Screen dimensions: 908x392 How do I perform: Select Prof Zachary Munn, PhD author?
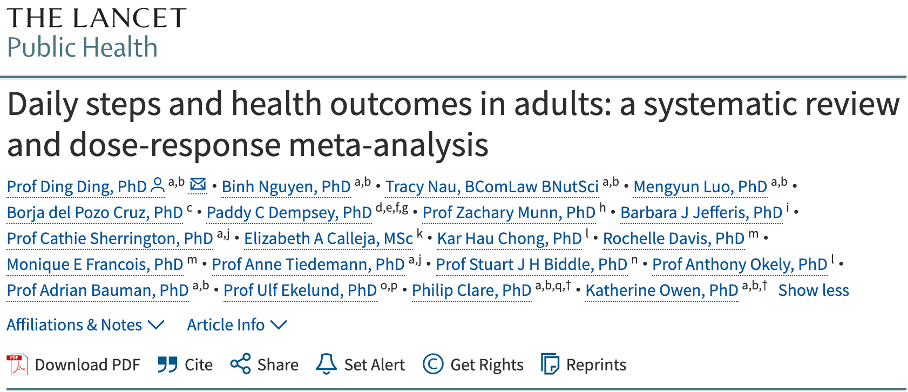click(509, 213)
